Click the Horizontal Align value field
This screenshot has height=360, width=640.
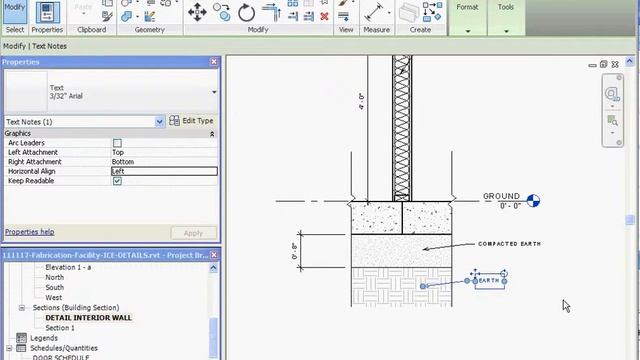(164, 171)
